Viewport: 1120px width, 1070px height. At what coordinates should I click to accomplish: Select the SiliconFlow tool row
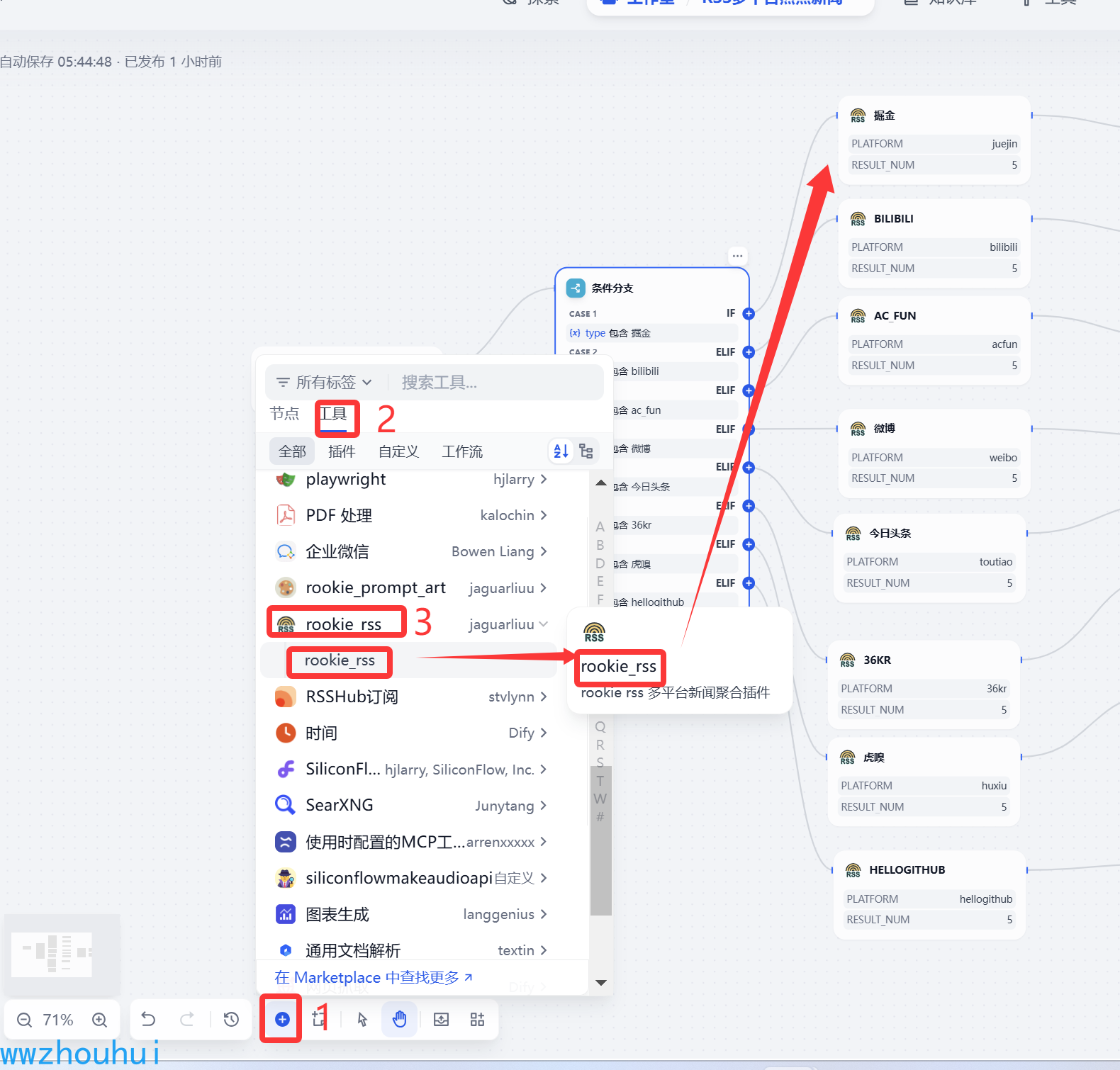click(410, 769)
